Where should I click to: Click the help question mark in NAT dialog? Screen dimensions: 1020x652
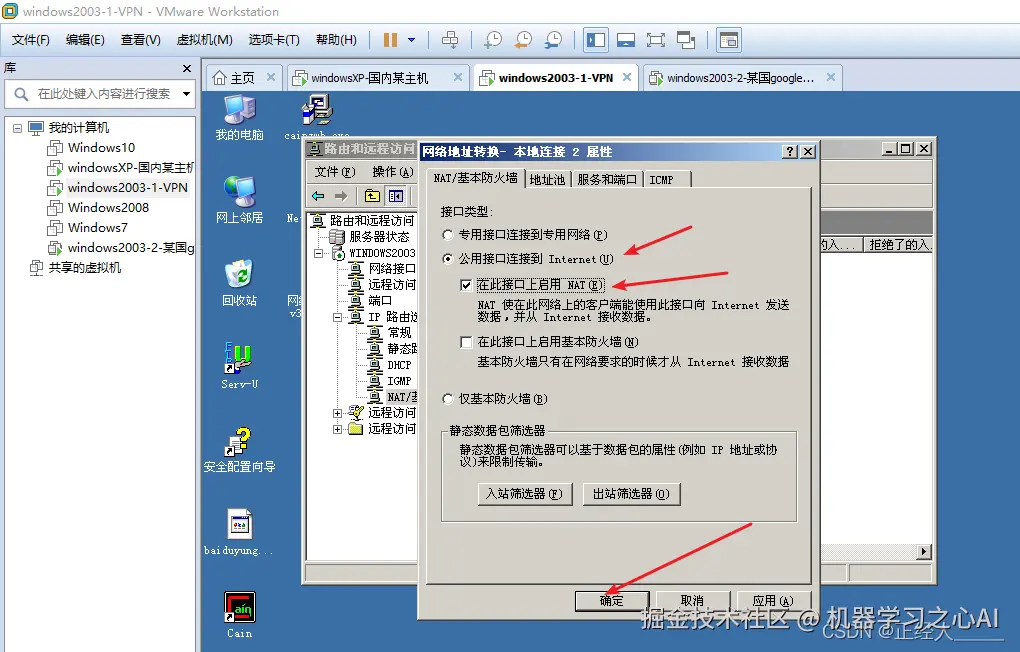tap(790, 152)
